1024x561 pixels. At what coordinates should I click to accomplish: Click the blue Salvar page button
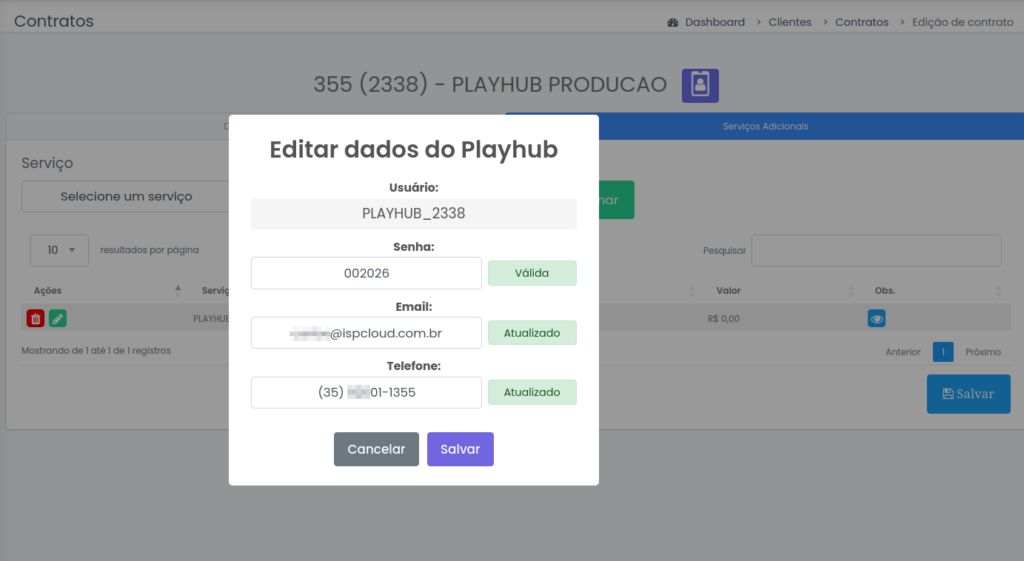tap(968, 394)
